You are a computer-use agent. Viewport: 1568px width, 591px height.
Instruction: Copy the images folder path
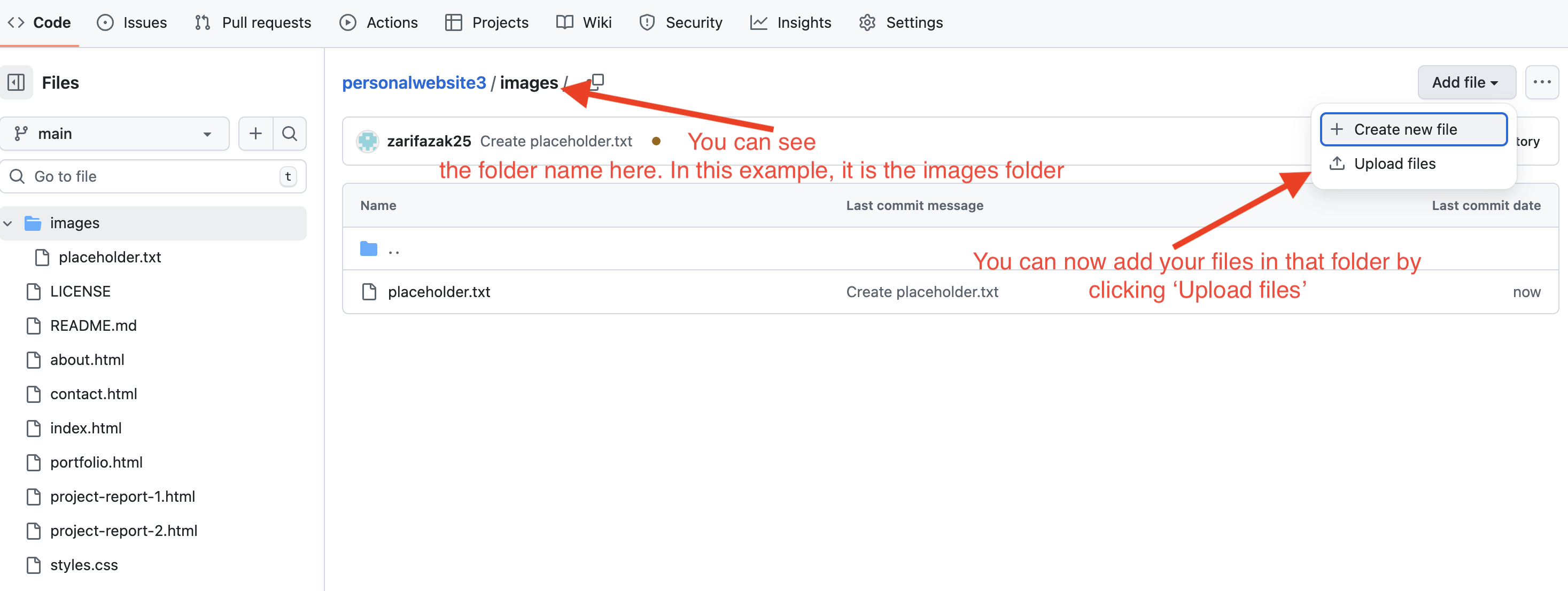596,81
